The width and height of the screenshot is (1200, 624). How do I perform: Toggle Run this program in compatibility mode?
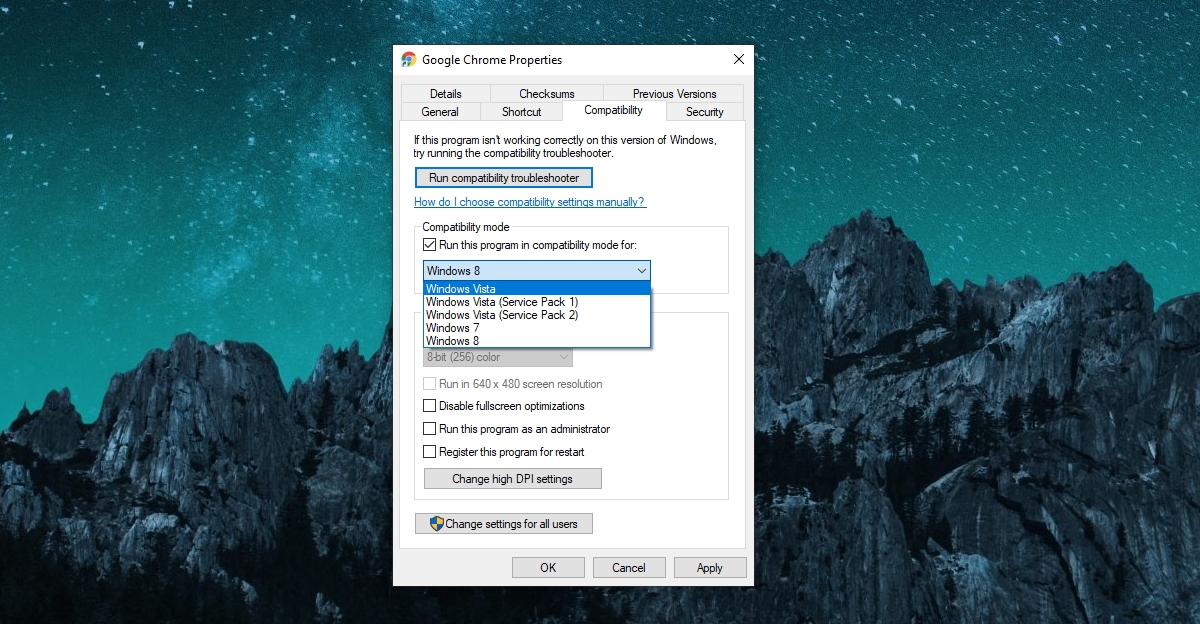pyautogui.click(x=430, y=245)
